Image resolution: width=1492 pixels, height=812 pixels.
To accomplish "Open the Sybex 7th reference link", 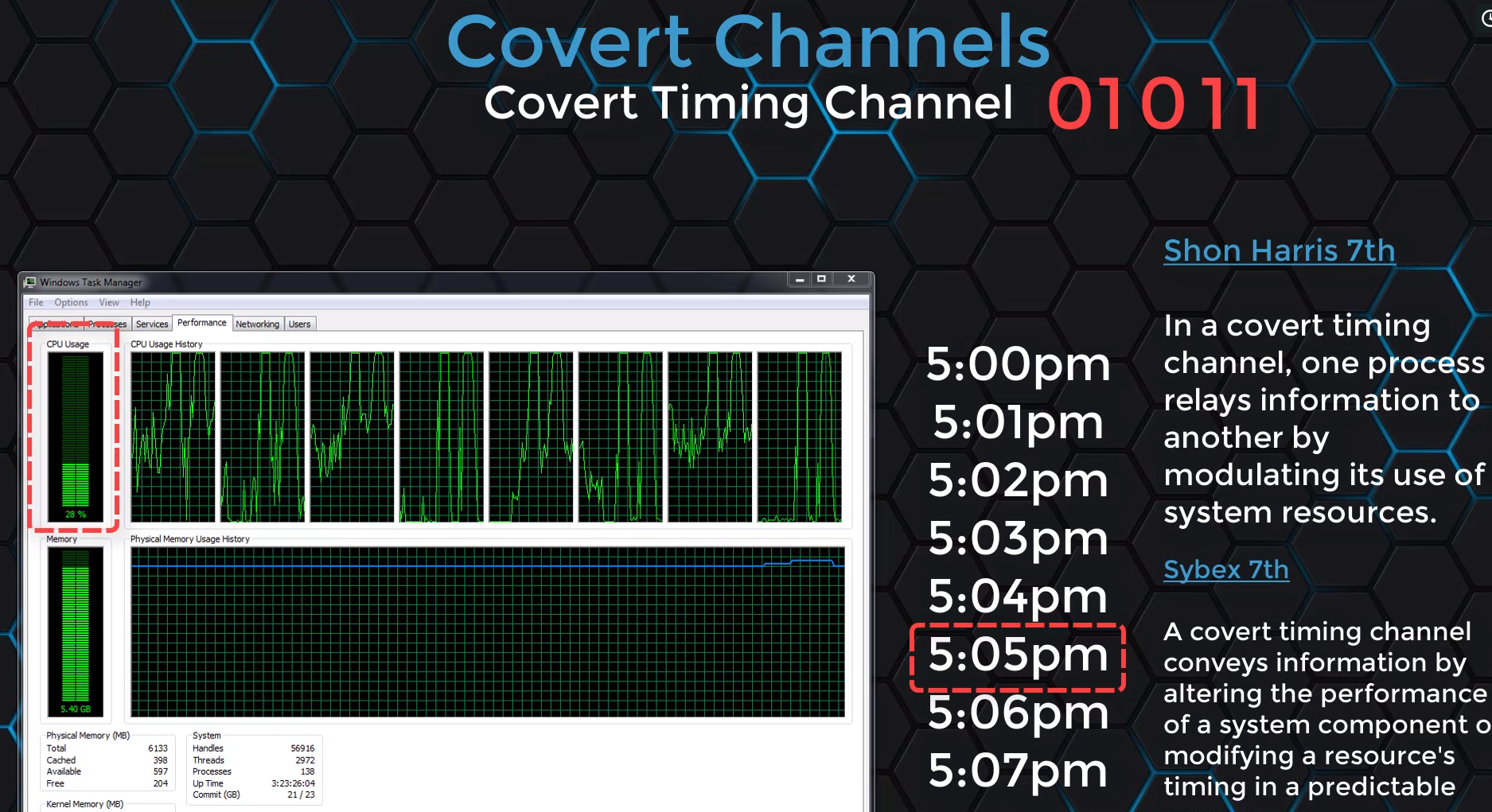I will 1225,569.
